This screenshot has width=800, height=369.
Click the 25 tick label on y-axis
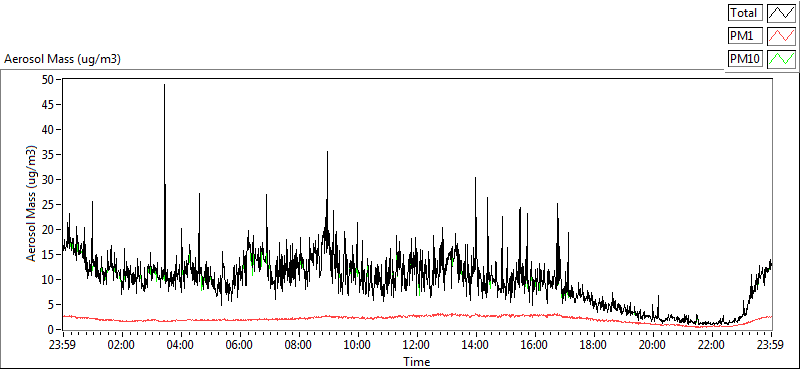click(47, 205)
